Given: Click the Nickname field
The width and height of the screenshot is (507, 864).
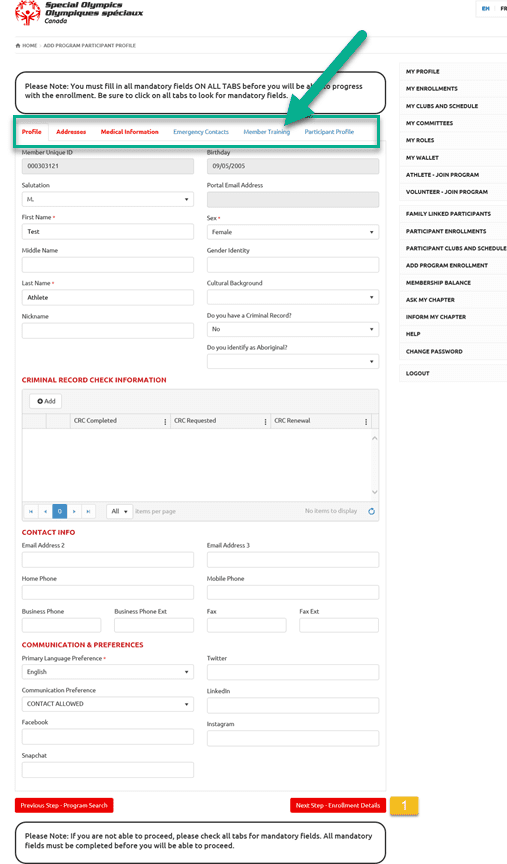Looking at the screenshot, I should (x=108, y=331).
